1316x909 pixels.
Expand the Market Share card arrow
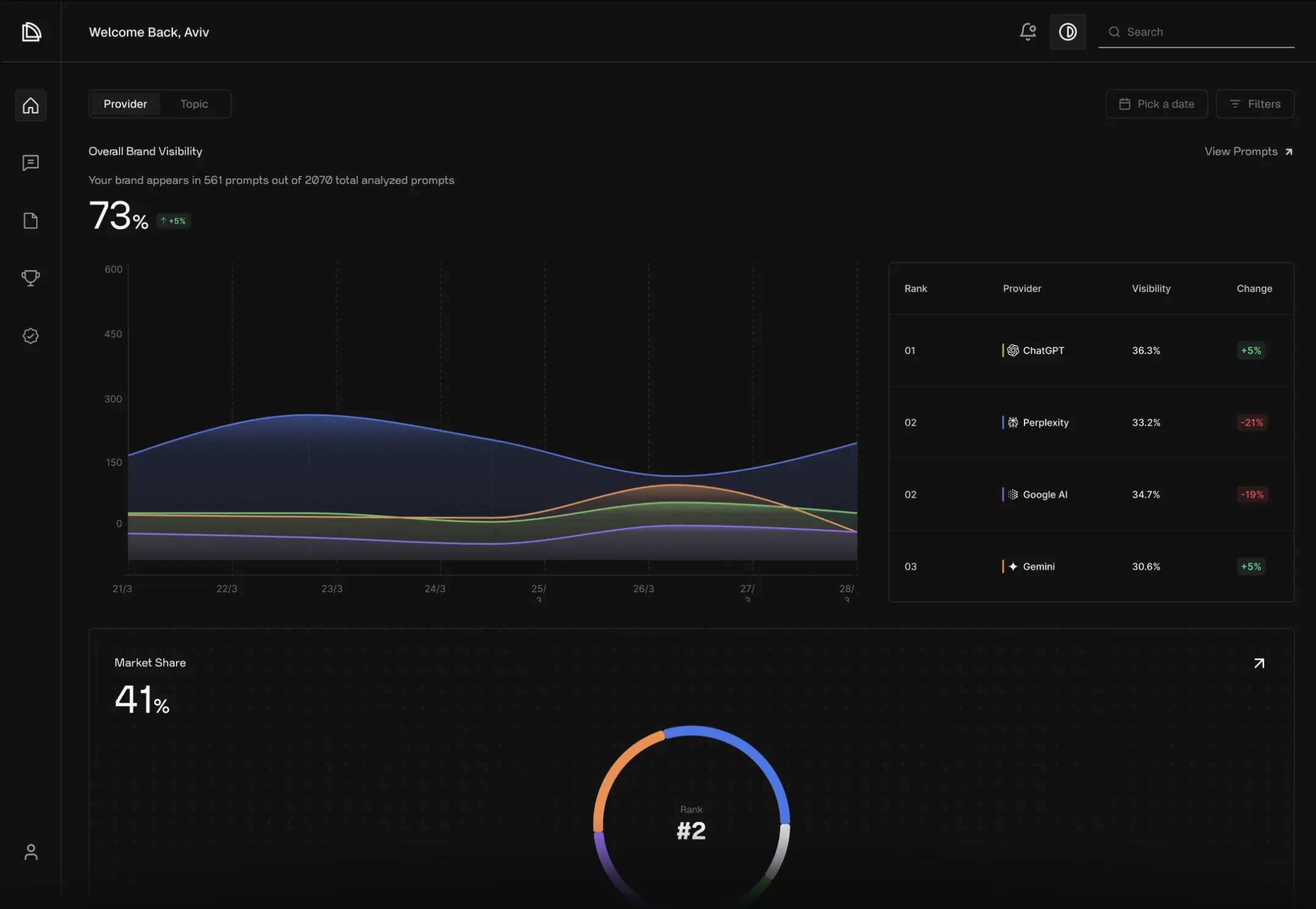(1259, 663)
